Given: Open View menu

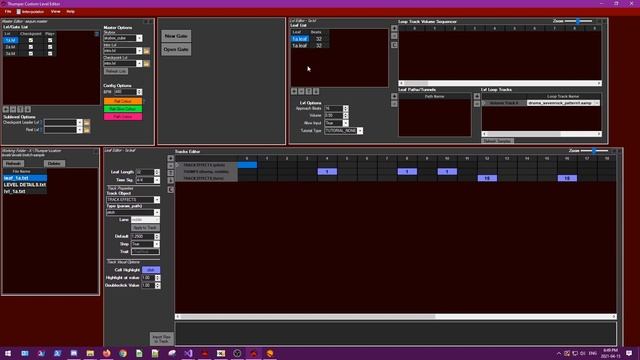Looking at the screenshot, I should pyautogui.click(x=56, y=11).
